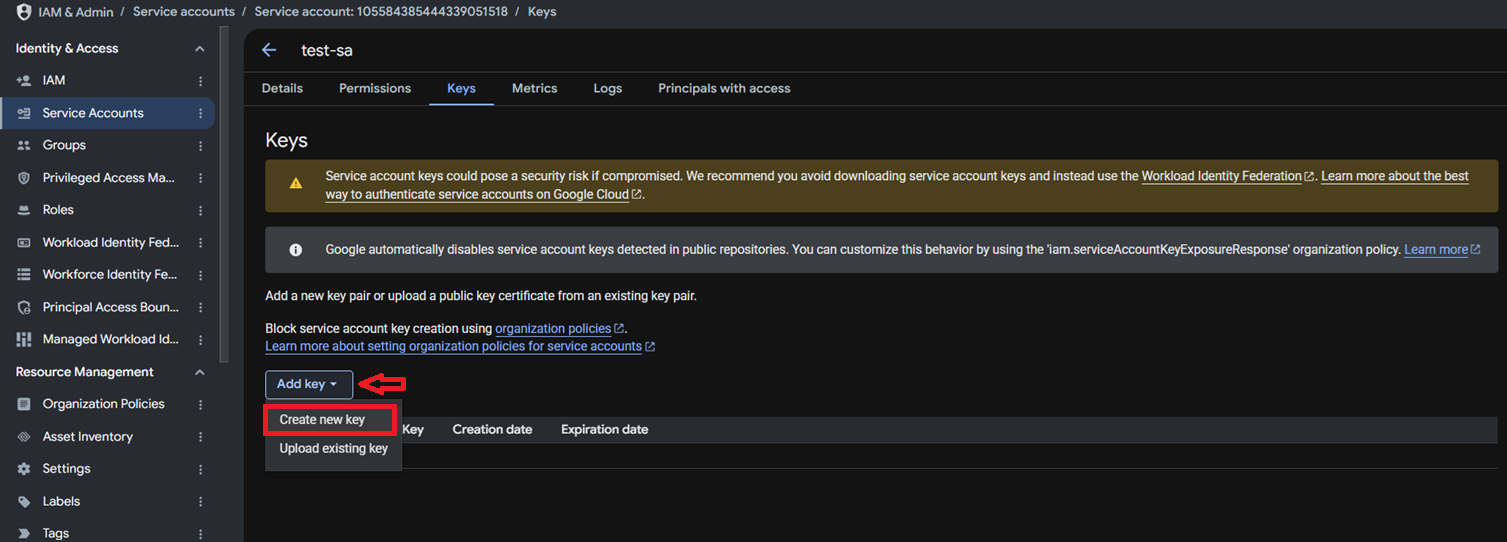Click the Labels tag icon

click(x=24, y=501)
